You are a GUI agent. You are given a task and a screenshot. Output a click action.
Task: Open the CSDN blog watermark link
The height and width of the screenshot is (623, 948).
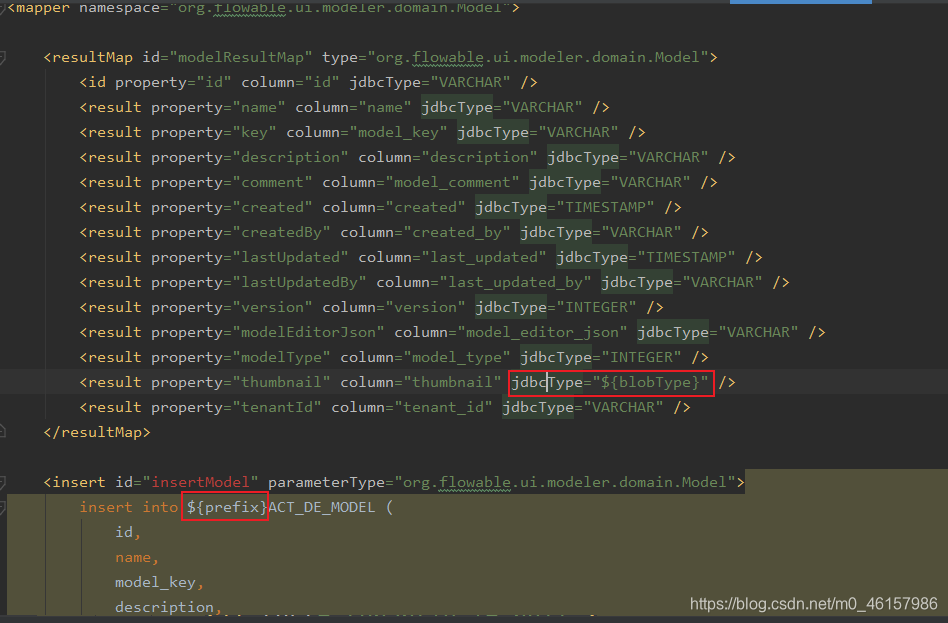click(x=812, y=604)
